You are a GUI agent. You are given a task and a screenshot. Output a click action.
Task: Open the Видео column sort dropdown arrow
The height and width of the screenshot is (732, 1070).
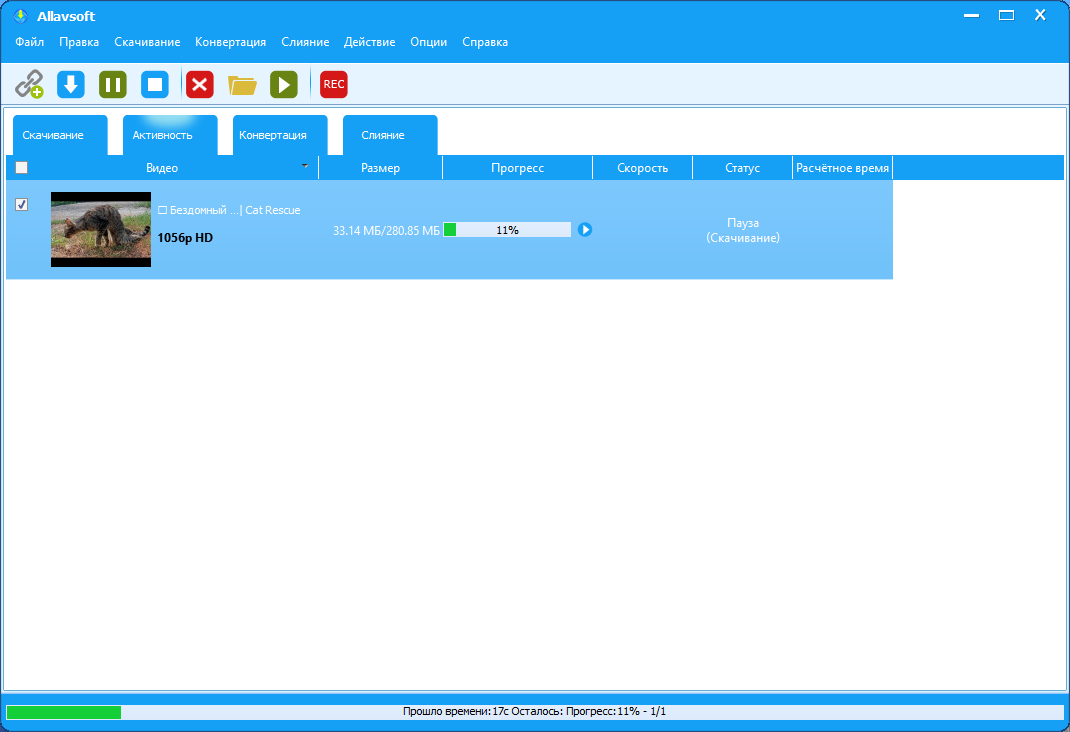click(305, 166)
